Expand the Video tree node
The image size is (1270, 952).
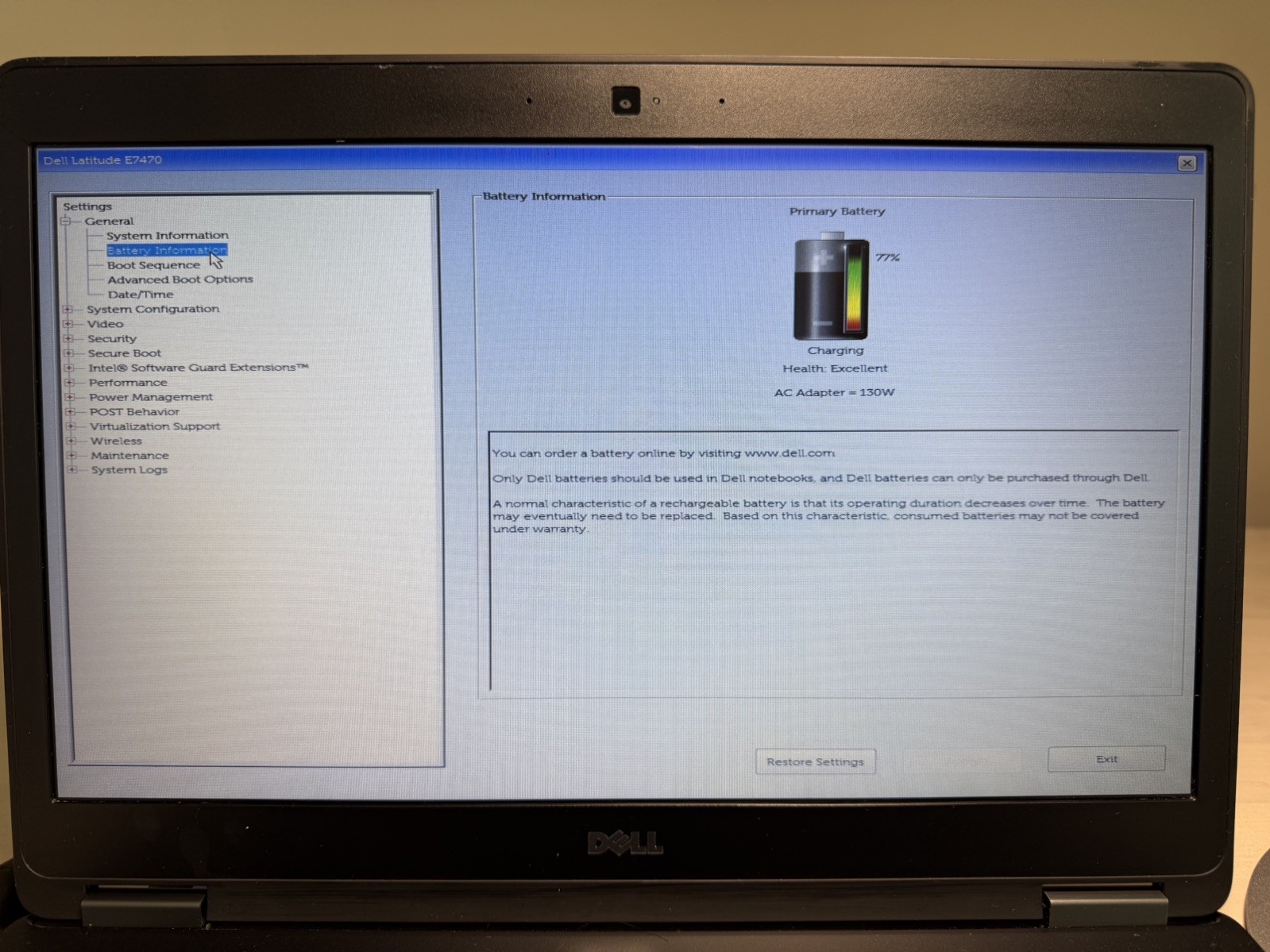point(68,324)
